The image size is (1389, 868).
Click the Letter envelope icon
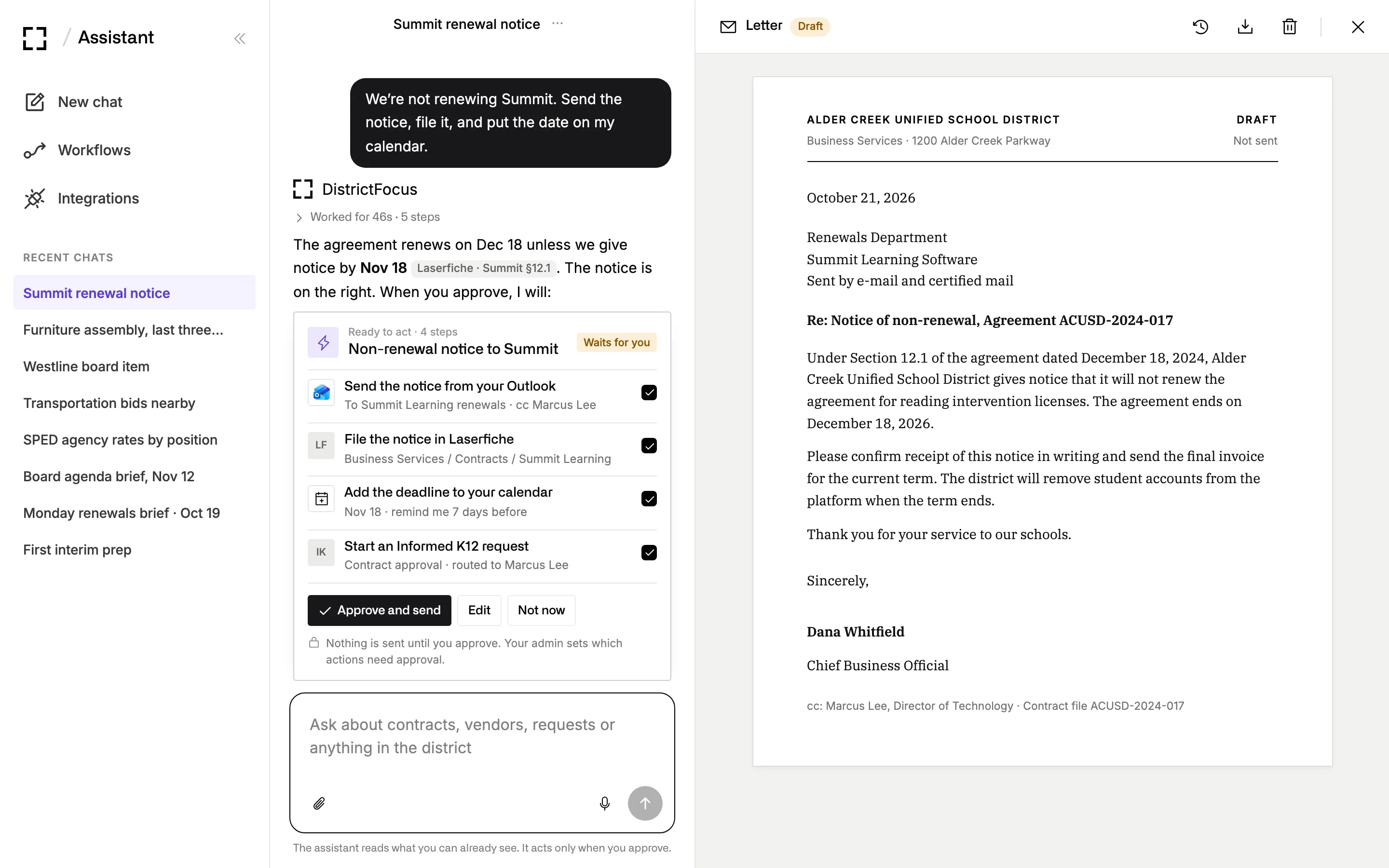(728, 27)
